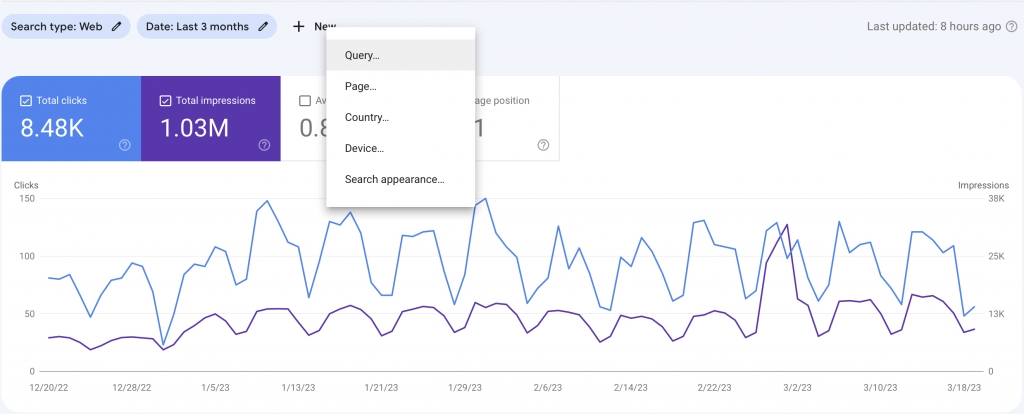Pick Country… from the filter menu
Screen dimensions: 1024x414
[x=366, y=118]
